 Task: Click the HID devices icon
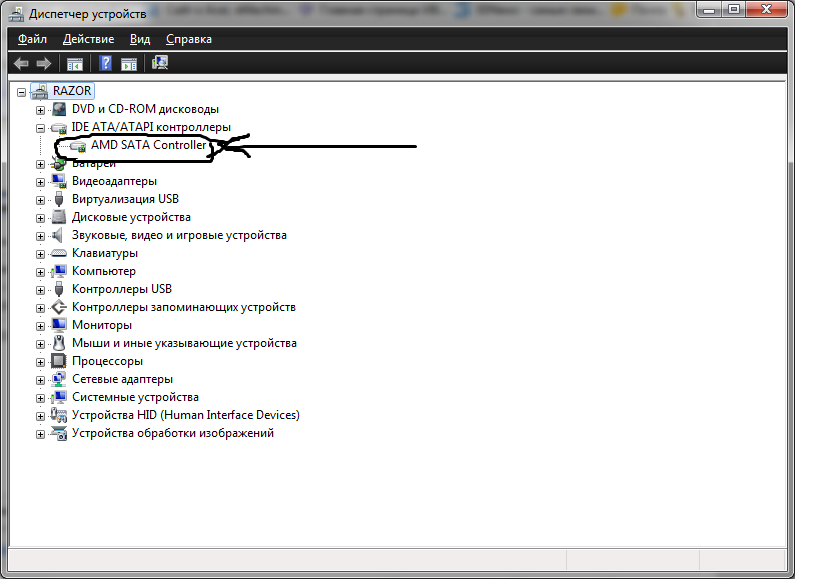click(x=58, y=415)
